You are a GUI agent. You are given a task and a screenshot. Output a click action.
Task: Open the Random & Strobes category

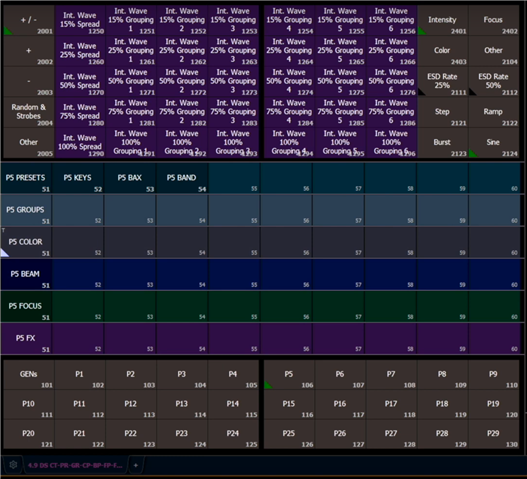[x=29, y=112]
